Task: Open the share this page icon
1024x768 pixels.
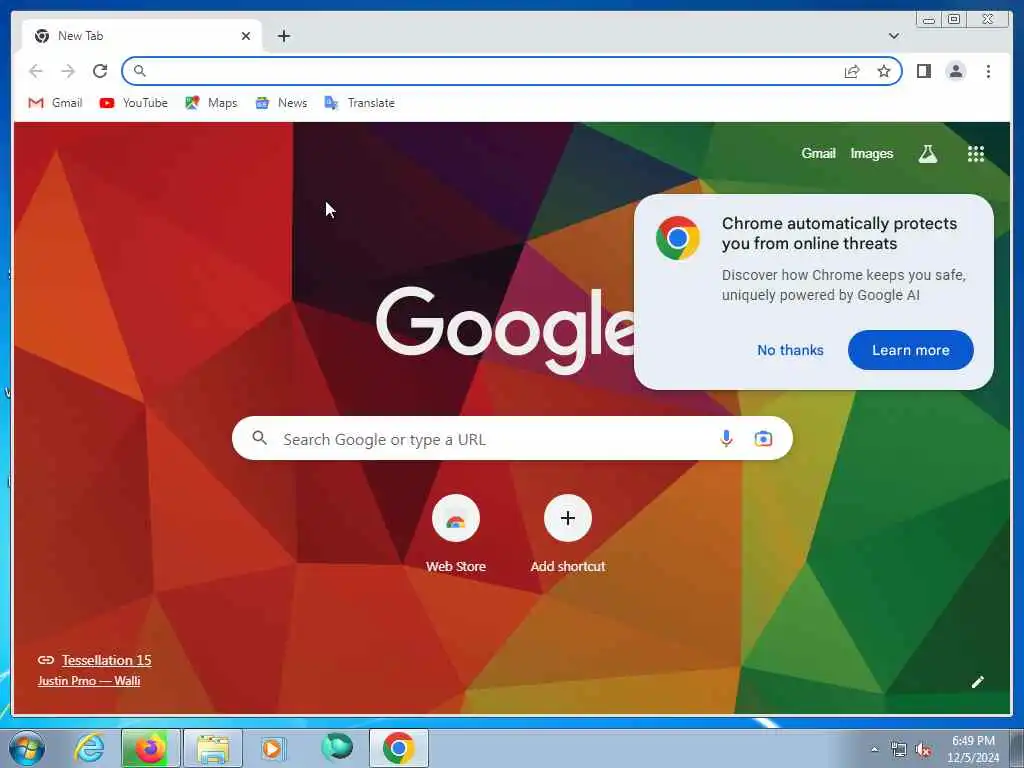Action: click(852, 71)
